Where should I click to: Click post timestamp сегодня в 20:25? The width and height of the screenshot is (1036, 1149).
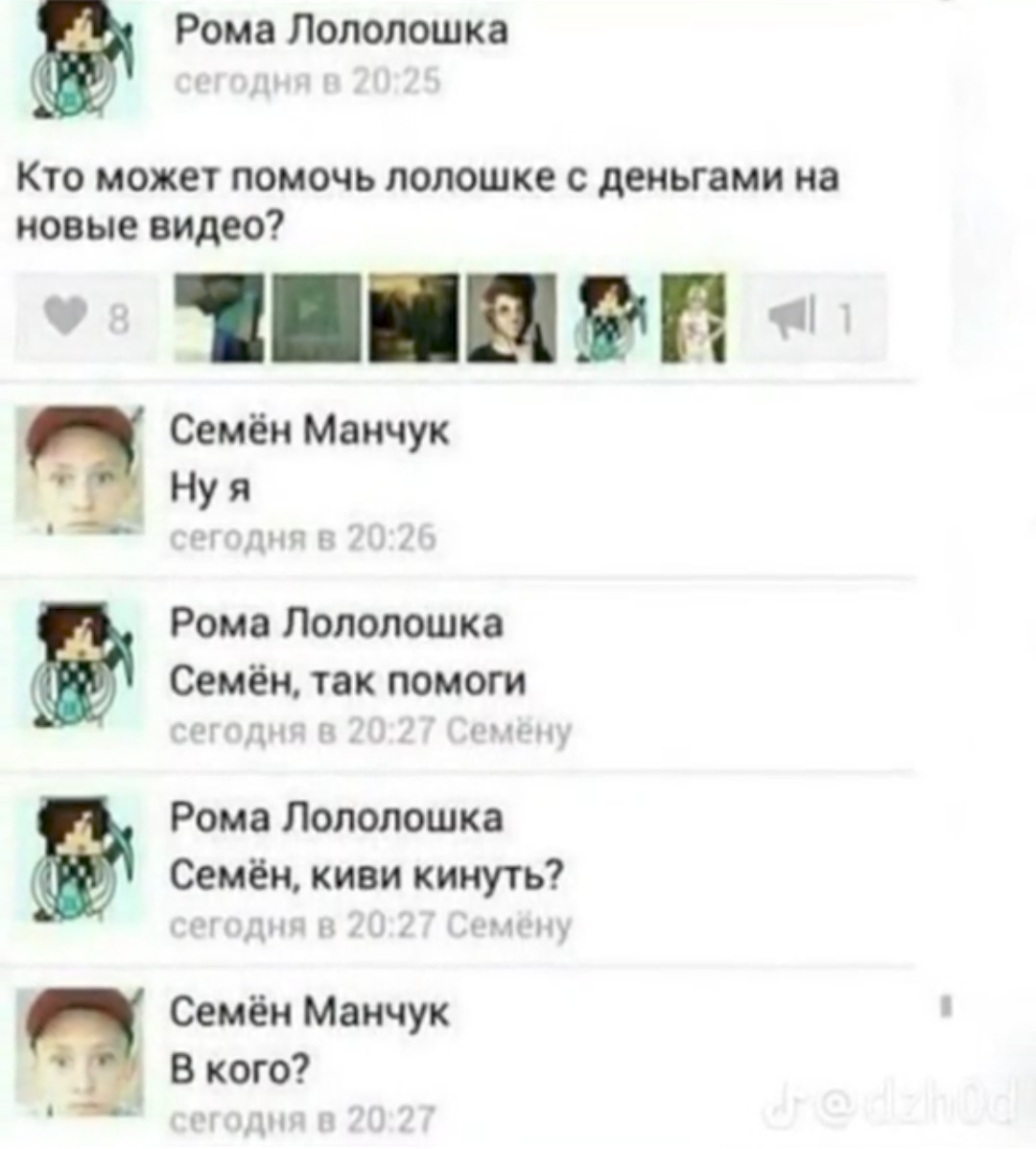(x=309, y=82)
